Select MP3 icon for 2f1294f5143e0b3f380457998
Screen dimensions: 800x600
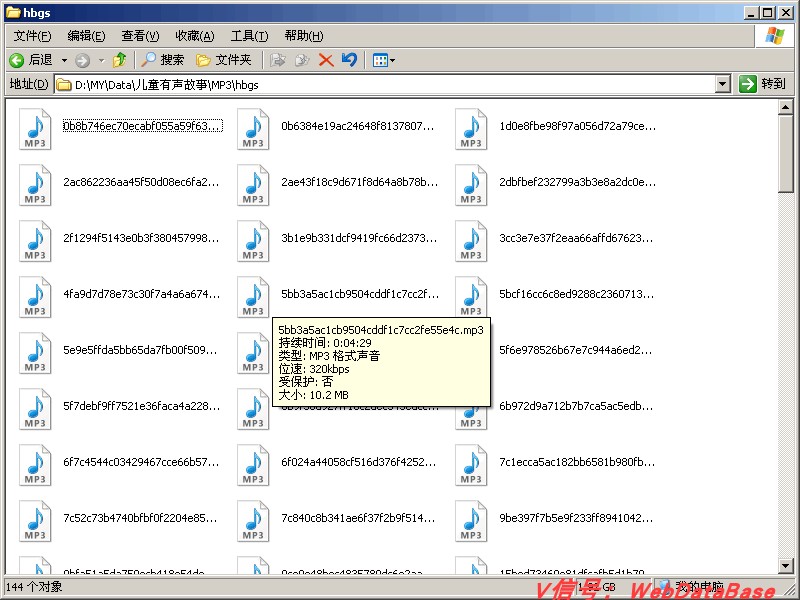pyautogui.click(x=35, y=241)
